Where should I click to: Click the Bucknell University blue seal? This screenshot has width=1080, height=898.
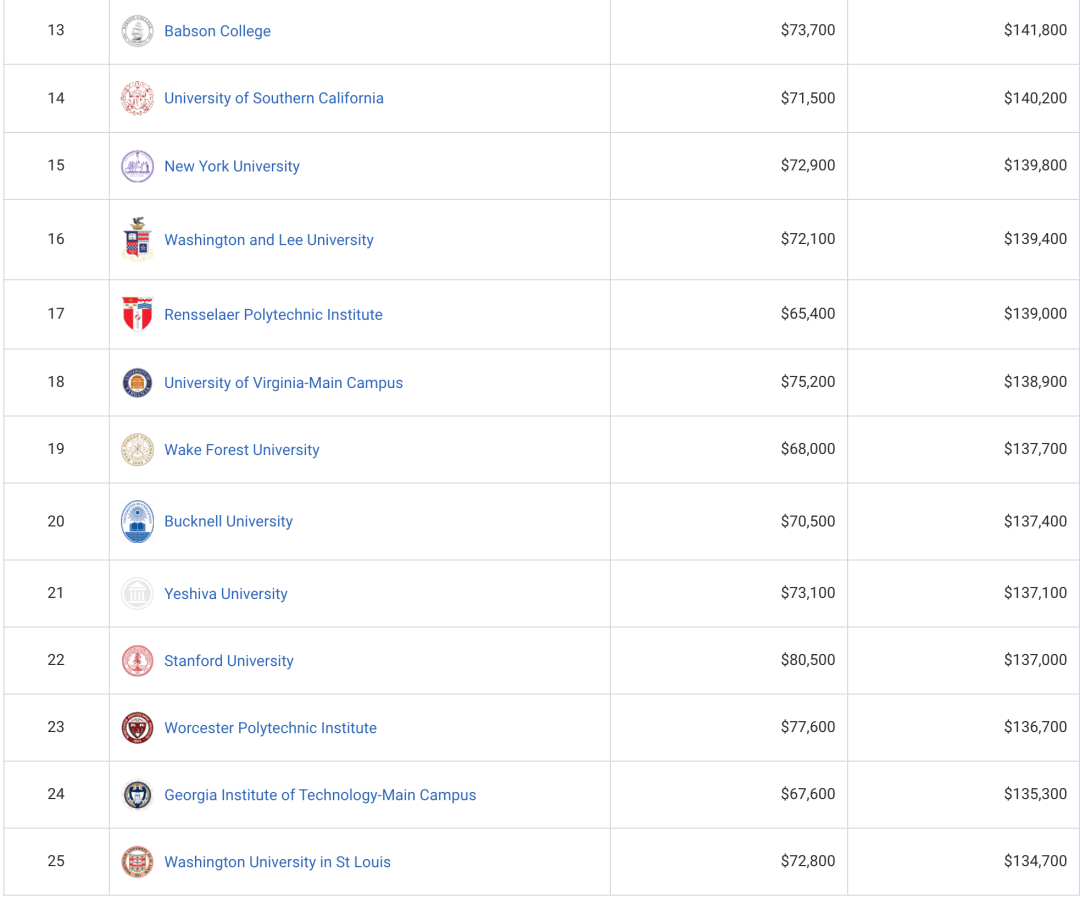(137, 521)
